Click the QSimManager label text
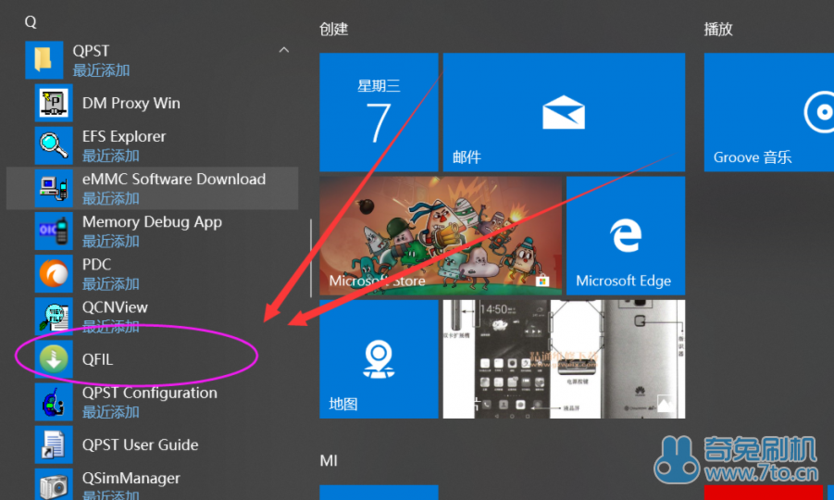Screen dimensions: 834x500 (x=131, y=478)
